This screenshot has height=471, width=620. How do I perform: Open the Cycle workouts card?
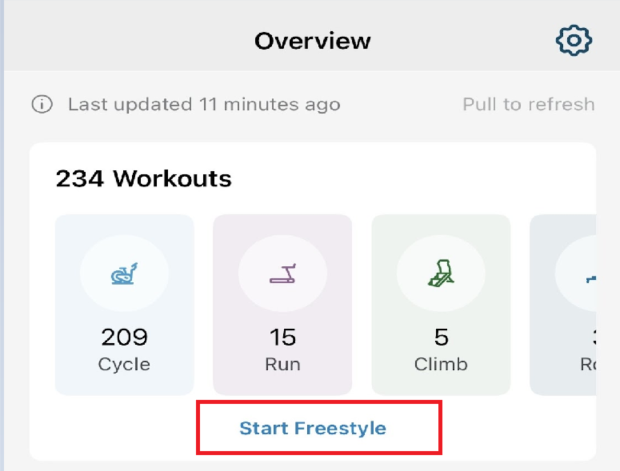[125, 305]
